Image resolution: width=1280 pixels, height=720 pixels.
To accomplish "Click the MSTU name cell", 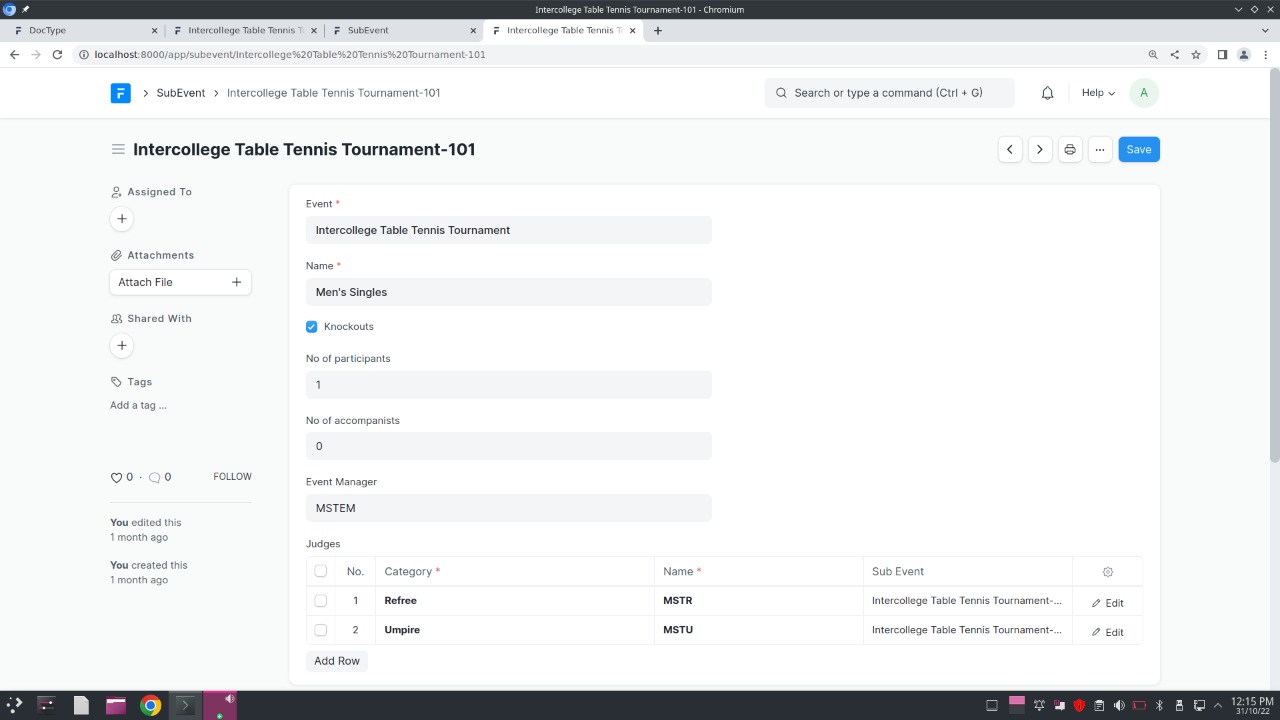I will [759, 630].
